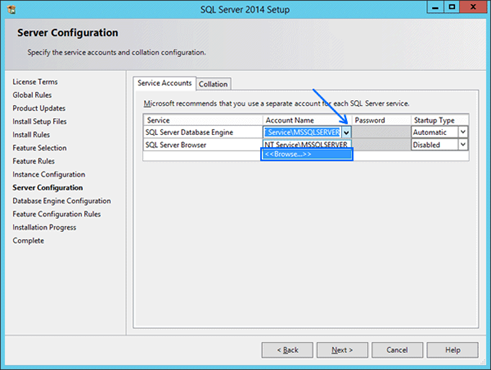The width and height of the screenshot is (491, 370).
Task: Click Instance Configuration step in sidebar
Action: point(49,174)
